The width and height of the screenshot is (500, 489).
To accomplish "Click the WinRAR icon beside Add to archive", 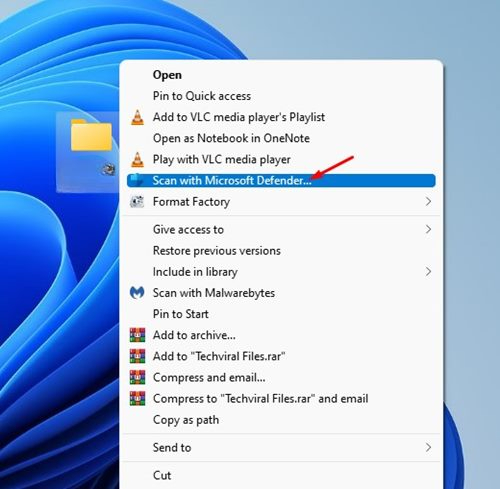I will coord(137,335).
